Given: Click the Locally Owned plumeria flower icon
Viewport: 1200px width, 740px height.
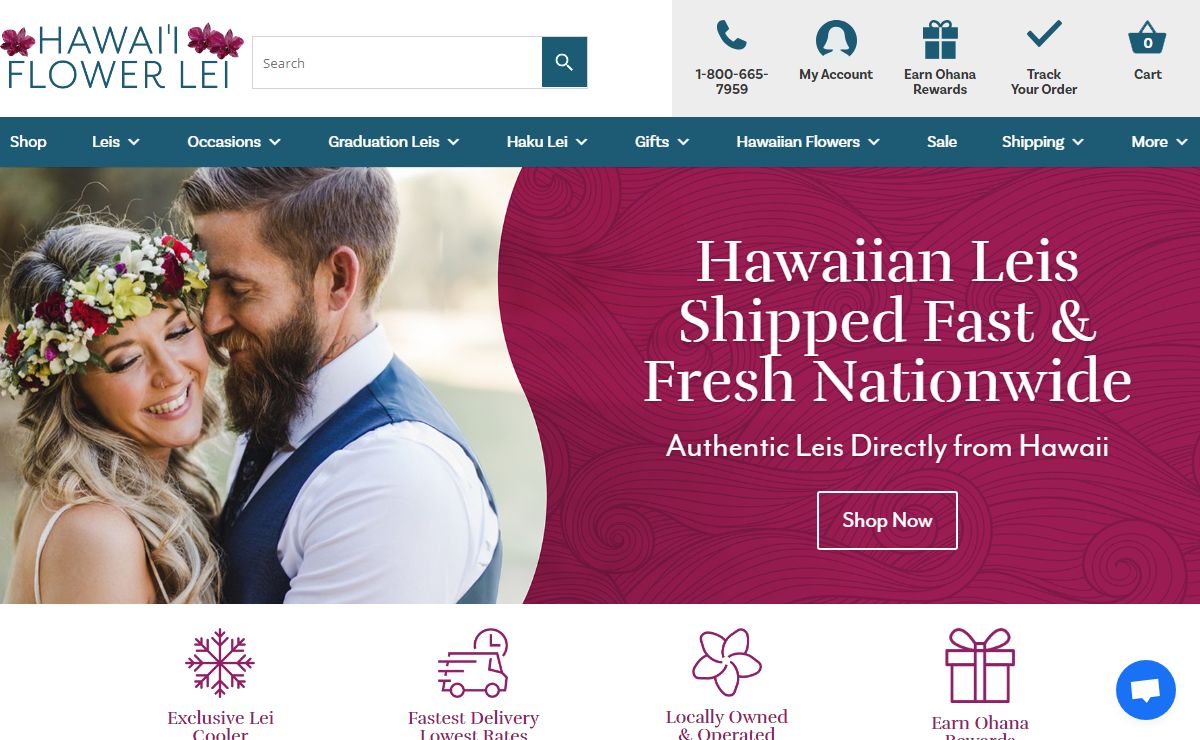Looking at the screenshot, I should [727, 662].
